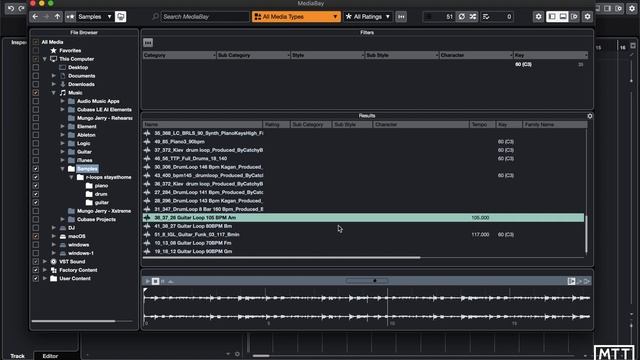Toggle the All Media checkbox
The image size is (640, 360).
click(36, 42)
